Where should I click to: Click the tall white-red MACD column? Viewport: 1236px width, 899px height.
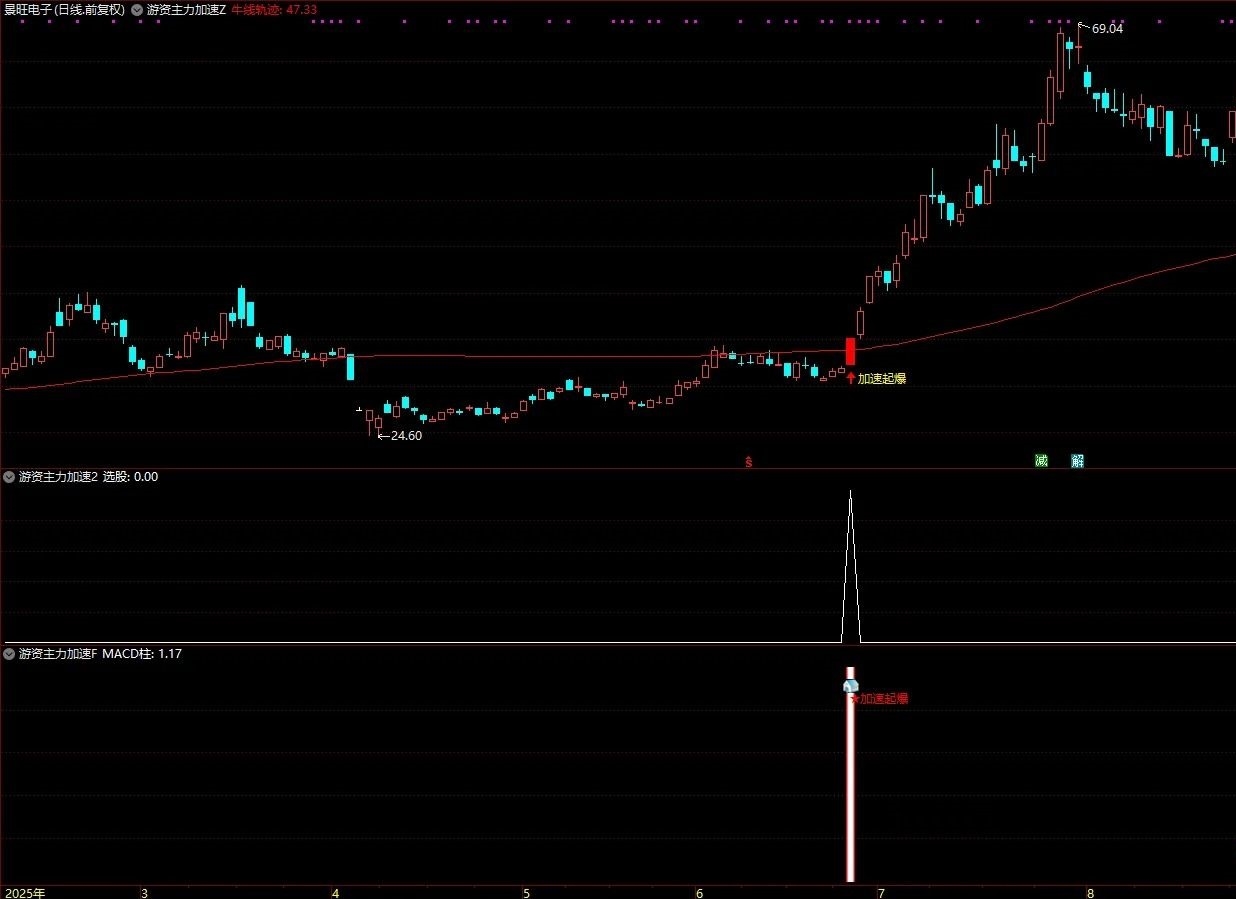[x=851, y=775]
